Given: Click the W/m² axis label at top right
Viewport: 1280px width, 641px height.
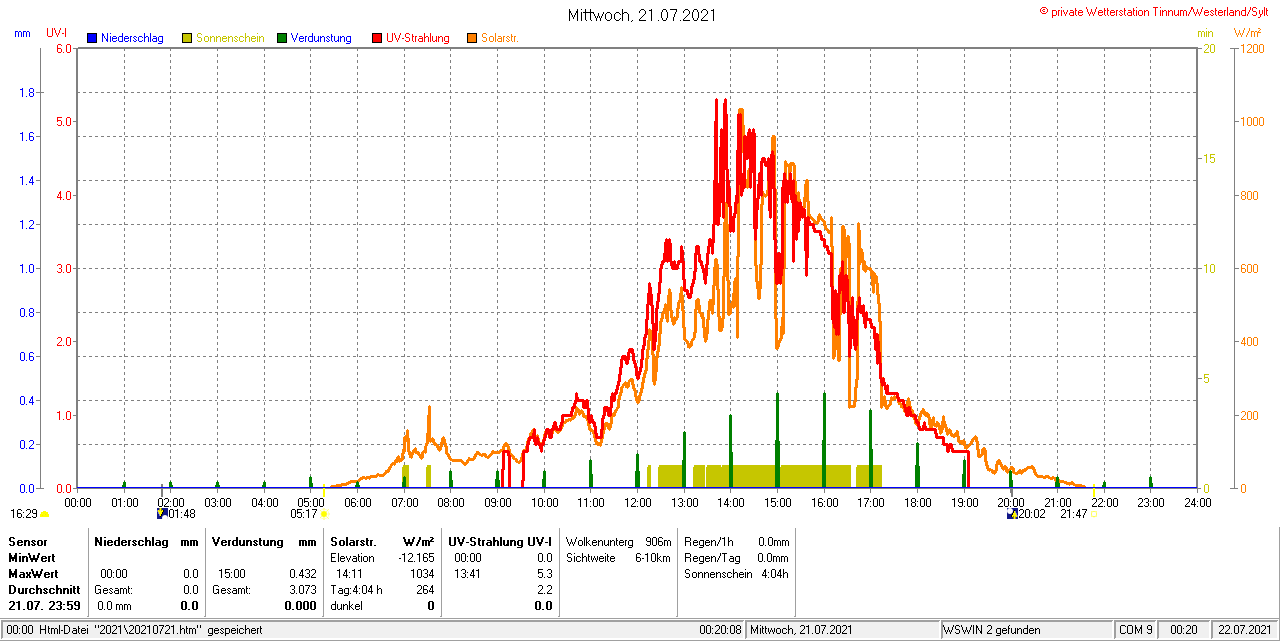Looking at the screenshot, I should (x=1247, y=33).
